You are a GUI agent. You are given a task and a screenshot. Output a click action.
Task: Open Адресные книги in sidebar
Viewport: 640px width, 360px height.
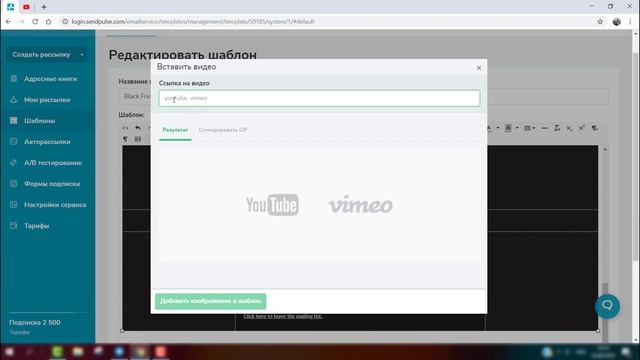coord(50,79)
